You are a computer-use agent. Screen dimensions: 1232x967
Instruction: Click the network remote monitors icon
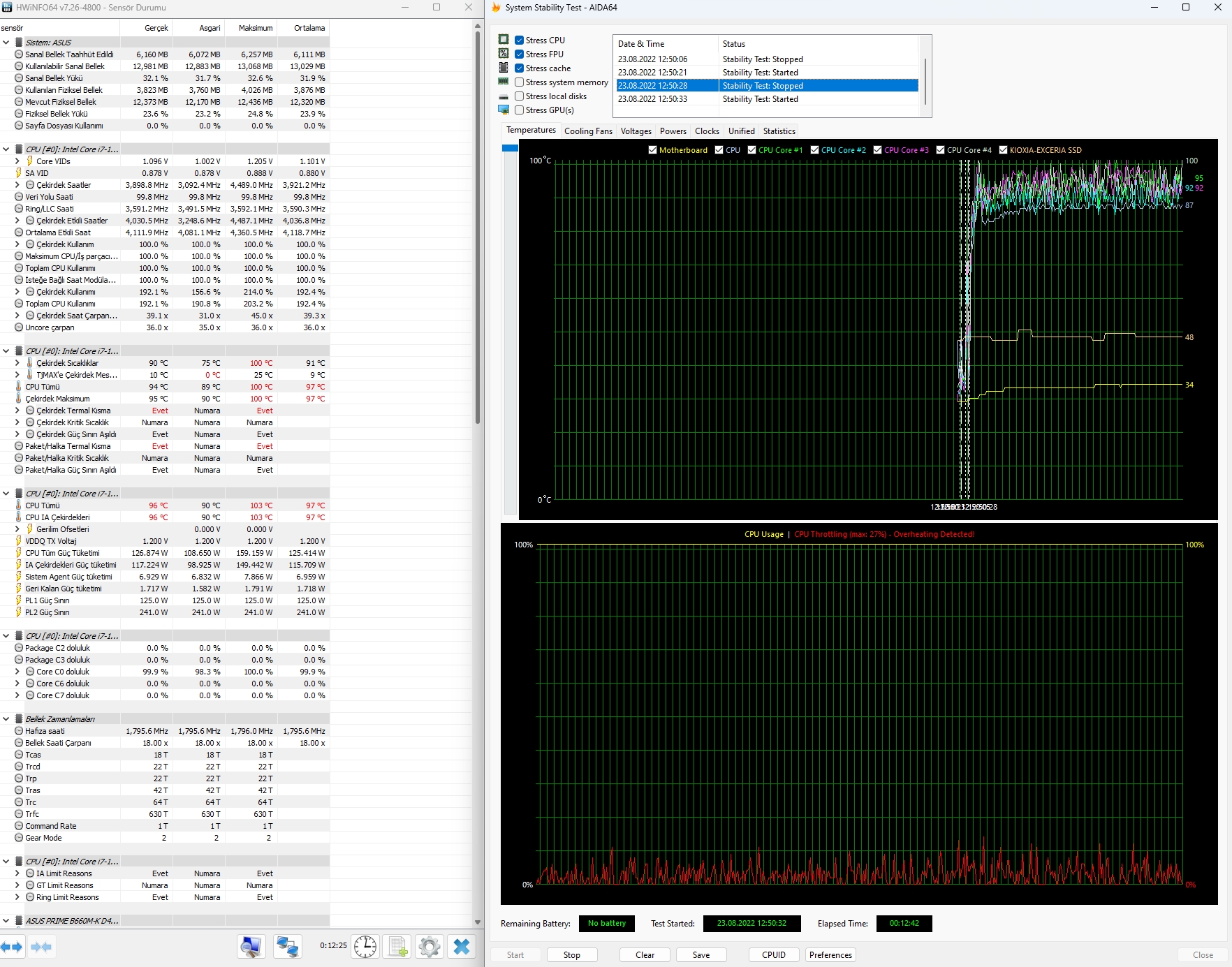tap(287, 947)
